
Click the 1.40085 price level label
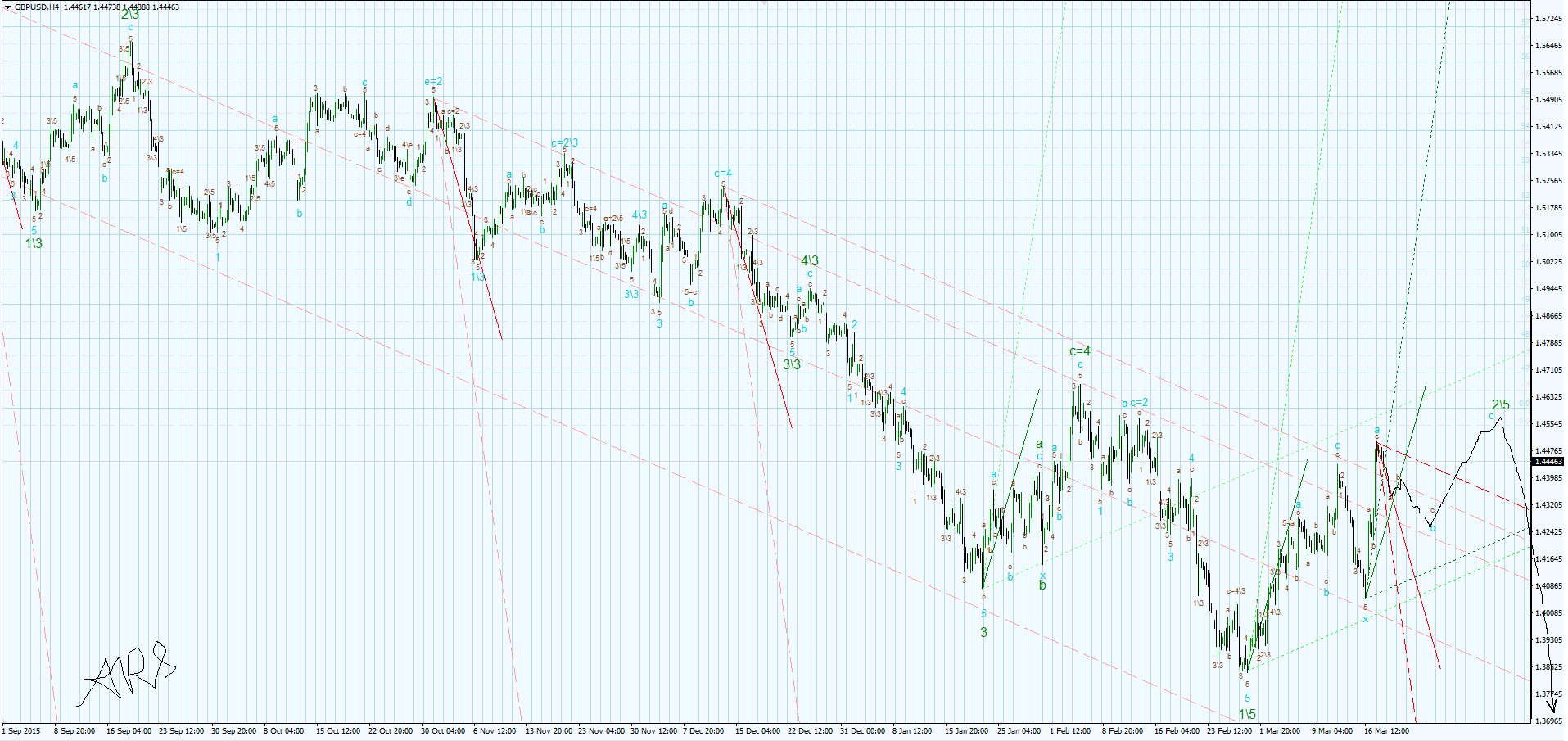tap(1548, 585)
